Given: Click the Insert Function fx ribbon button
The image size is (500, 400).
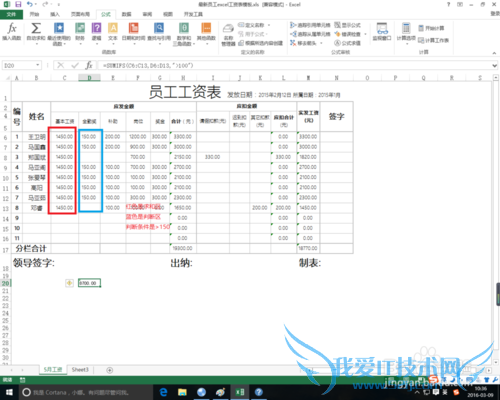Looking at the screenshot, I should pos(12,32).
